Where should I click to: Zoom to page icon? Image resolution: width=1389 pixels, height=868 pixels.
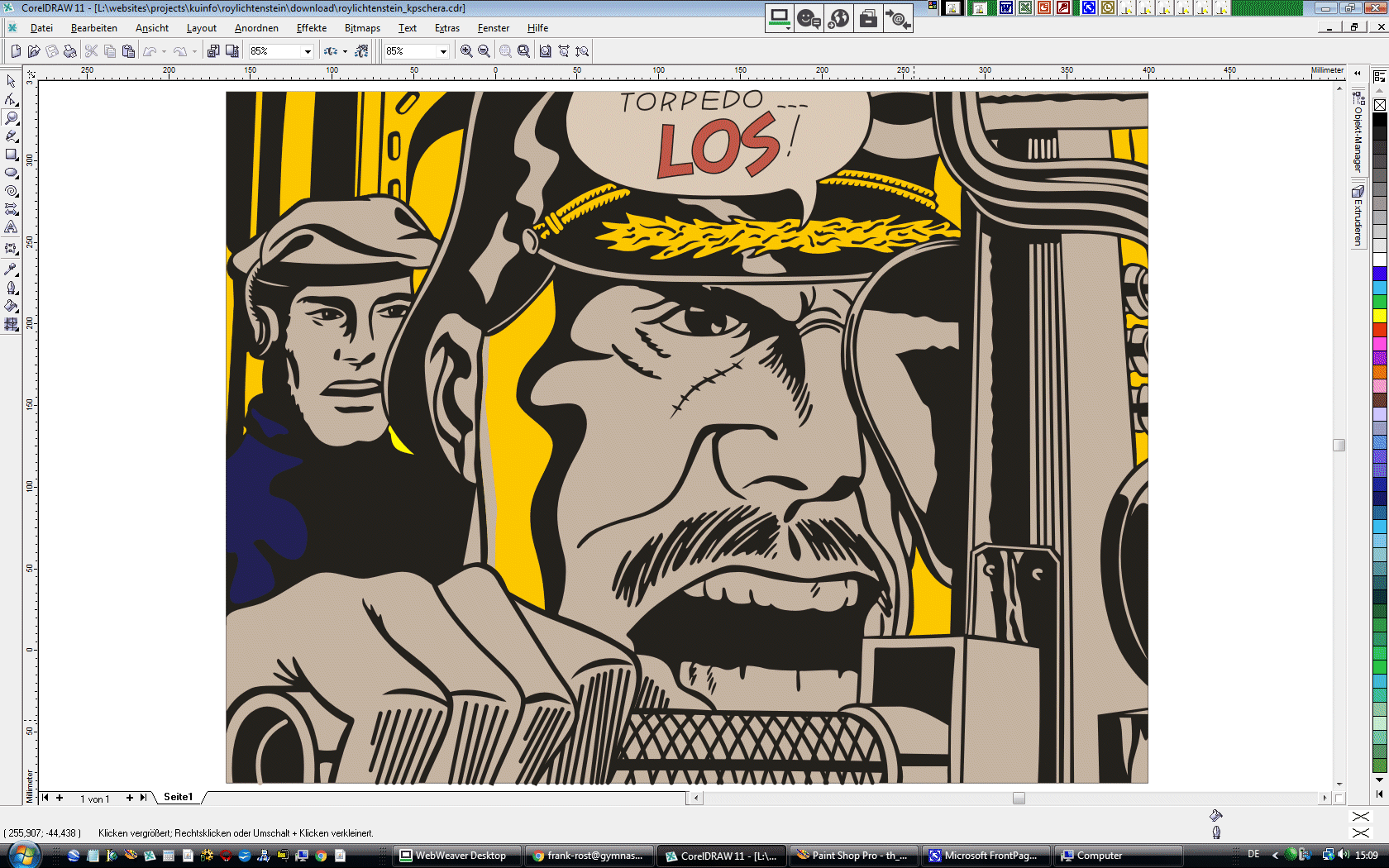click(x=546, y=51)
